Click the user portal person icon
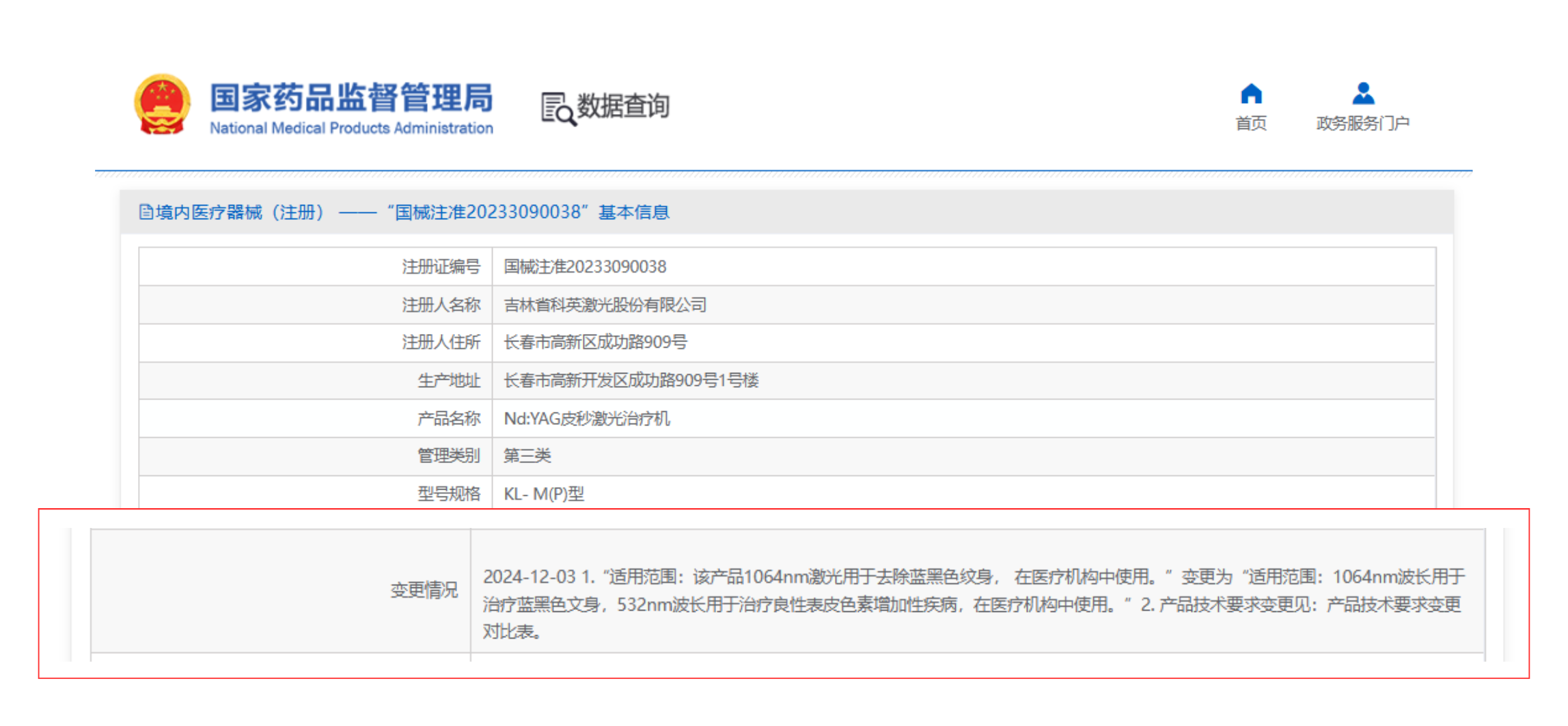This screenshot has width=1568, height=726. 1362,94
